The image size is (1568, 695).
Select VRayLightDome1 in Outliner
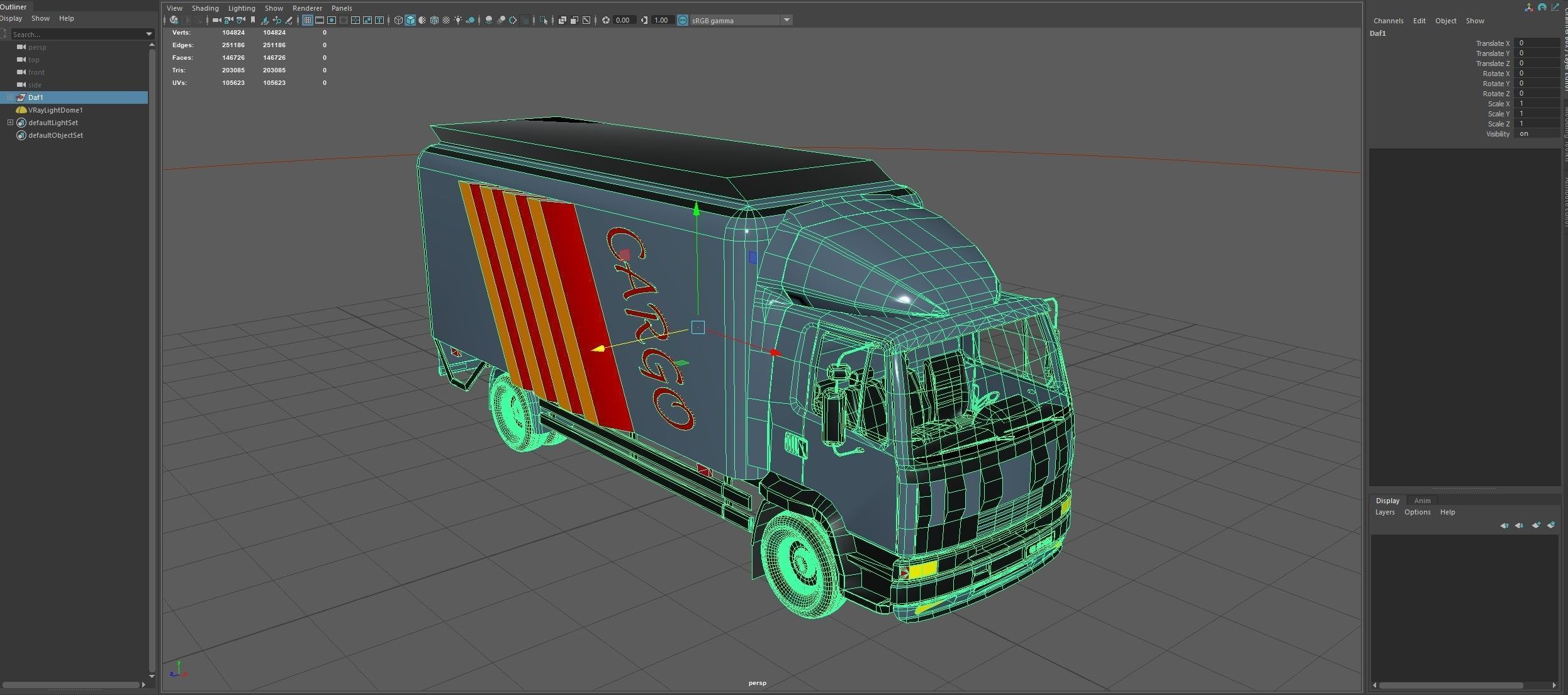coord(55,110)
